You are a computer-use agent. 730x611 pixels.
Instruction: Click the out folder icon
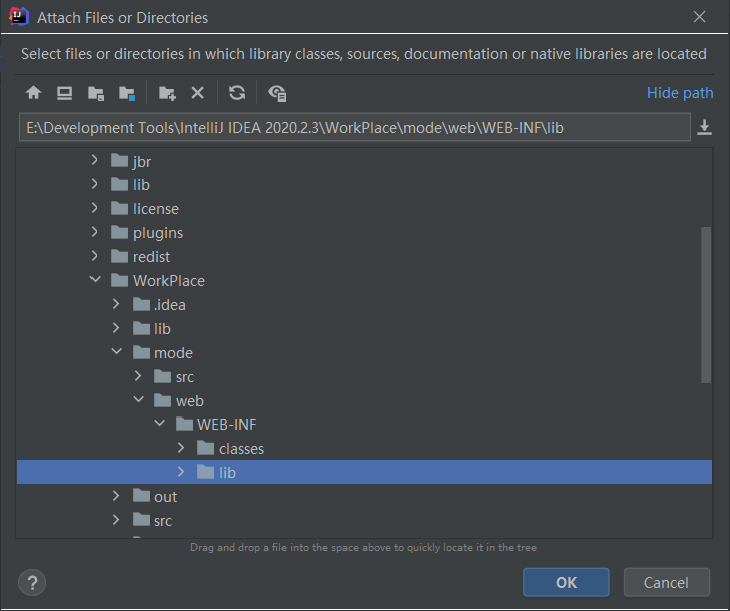click(141, 496)
